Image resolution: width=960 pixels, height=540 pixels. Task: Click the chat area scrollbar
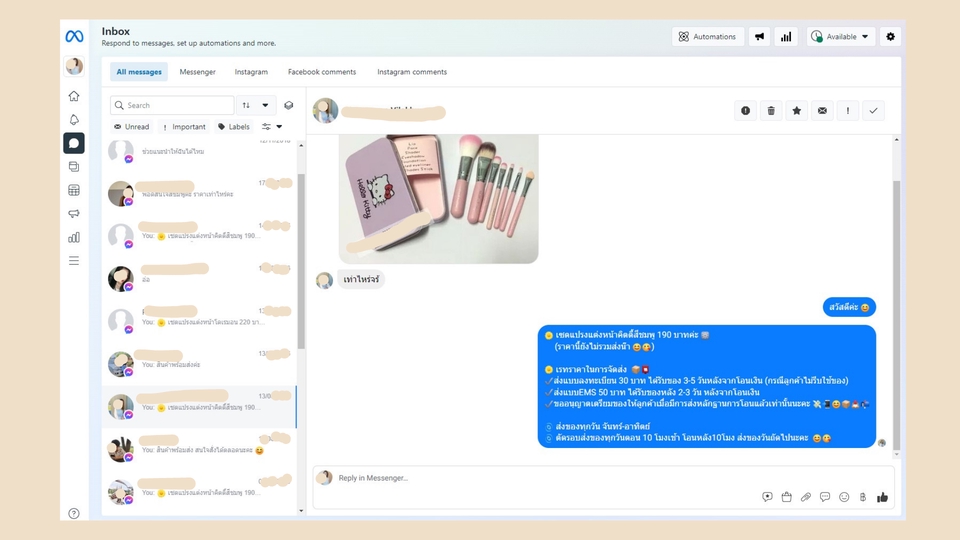click(x=896, y=315)
